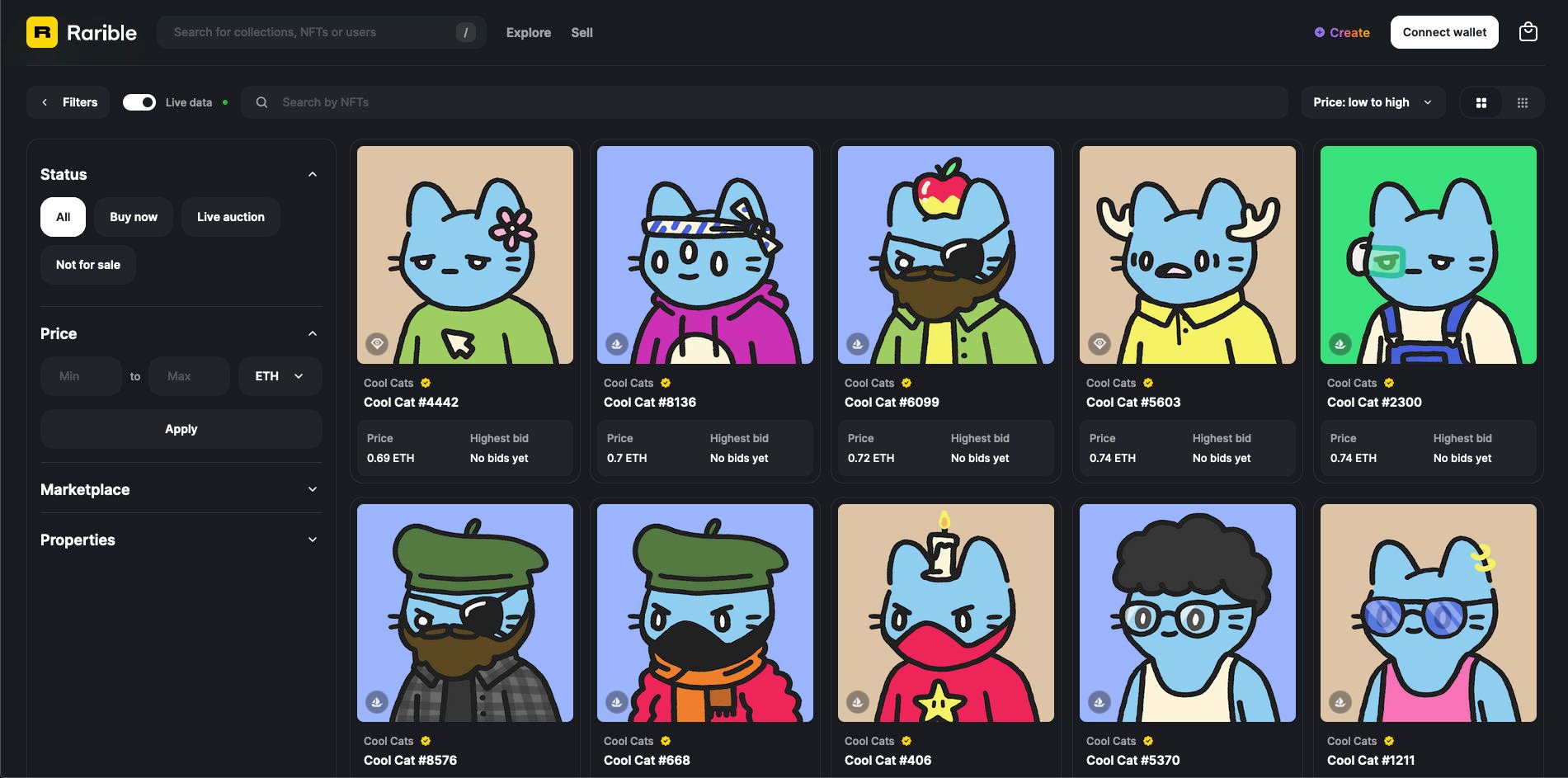
Task: Click marketplace badge on Cool Cat #406 image
Action: [858, 702]
